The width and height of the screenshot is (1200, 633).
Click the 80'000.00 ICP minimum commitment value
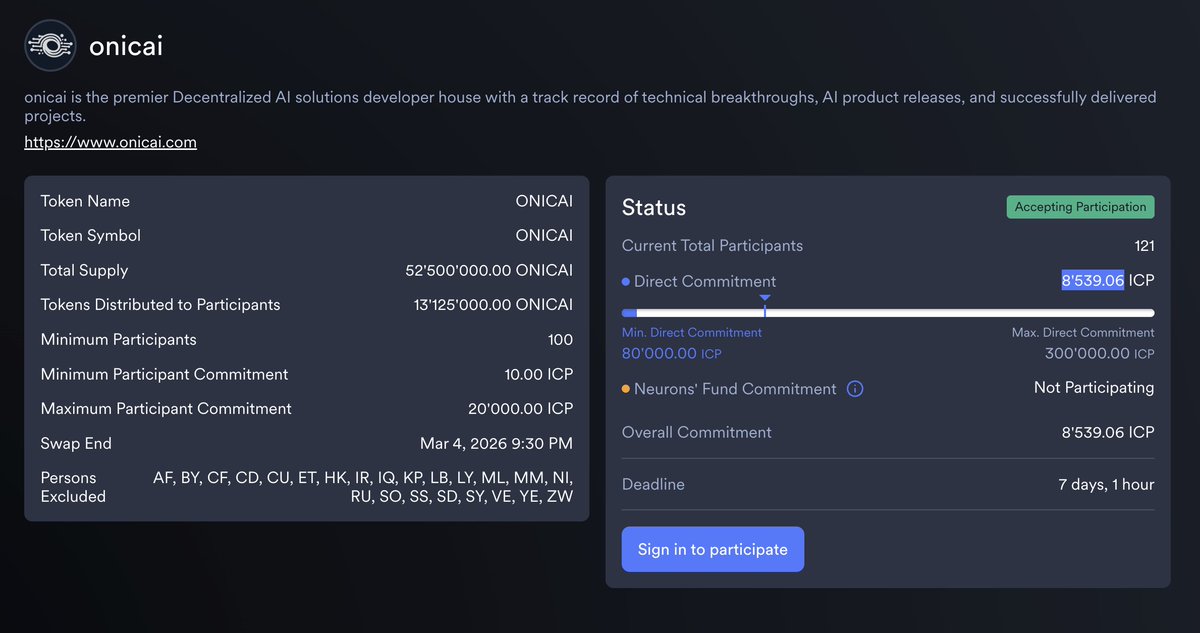pyautogui.click(x=671, y=354)
